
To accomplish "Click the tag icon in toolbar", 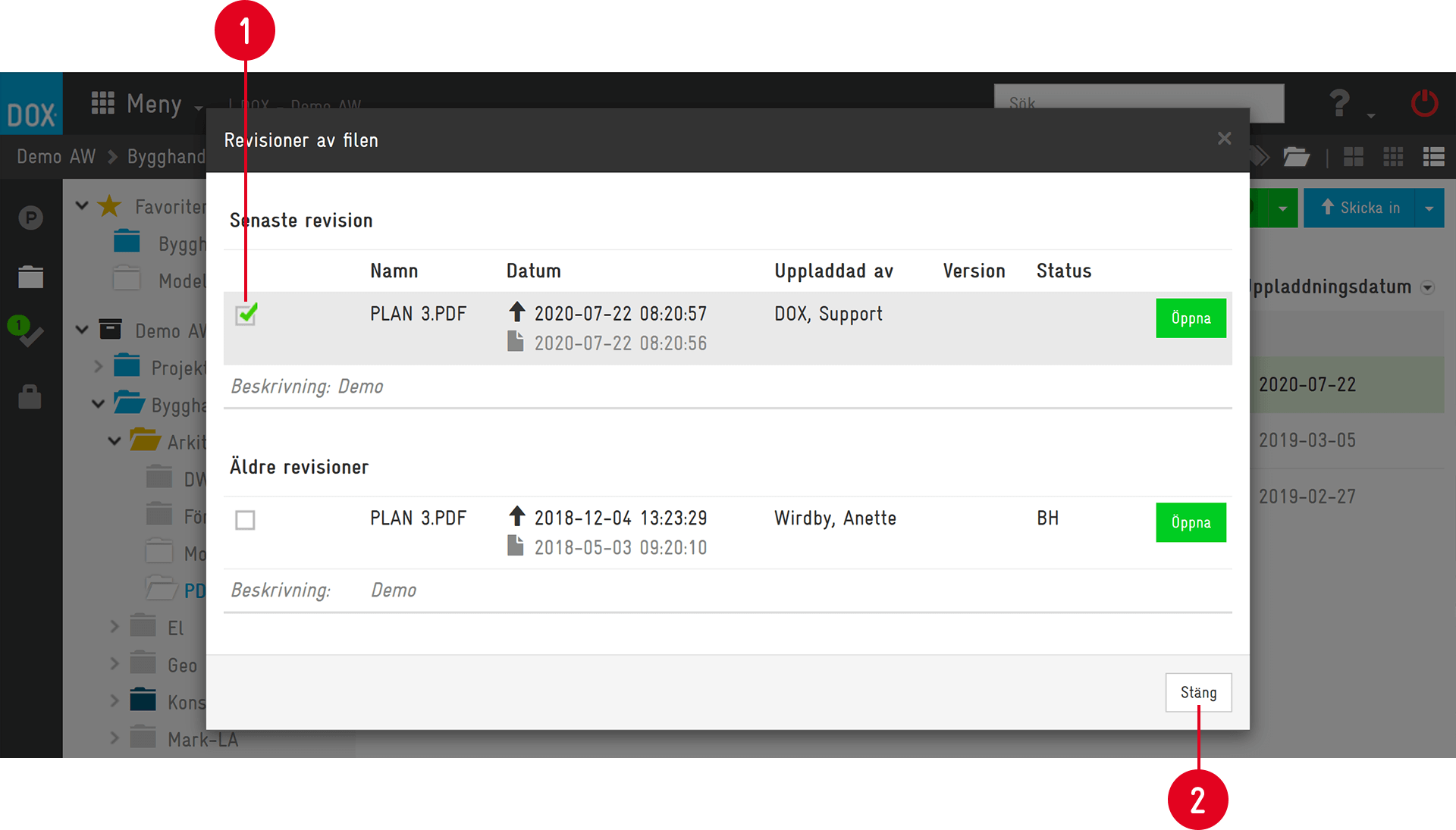I will [1260, 157].
